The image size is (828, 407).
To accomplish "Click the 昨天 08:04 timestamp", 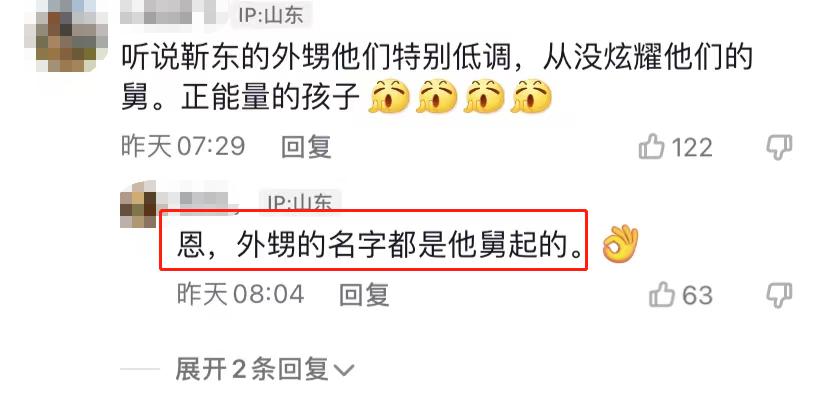I will [241, 294].
